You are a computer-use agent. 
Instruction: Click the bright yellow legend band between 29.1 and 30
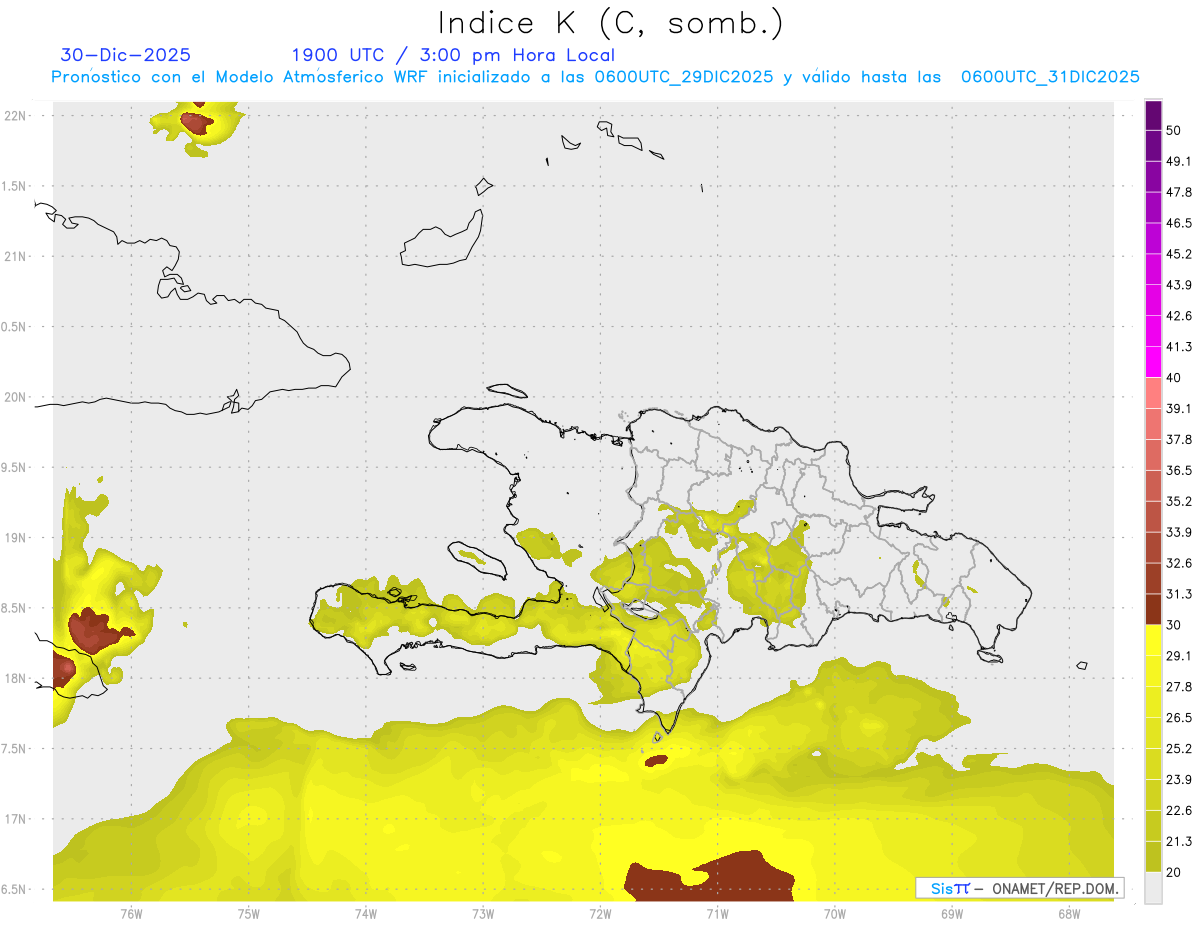tap(1153, 640)
